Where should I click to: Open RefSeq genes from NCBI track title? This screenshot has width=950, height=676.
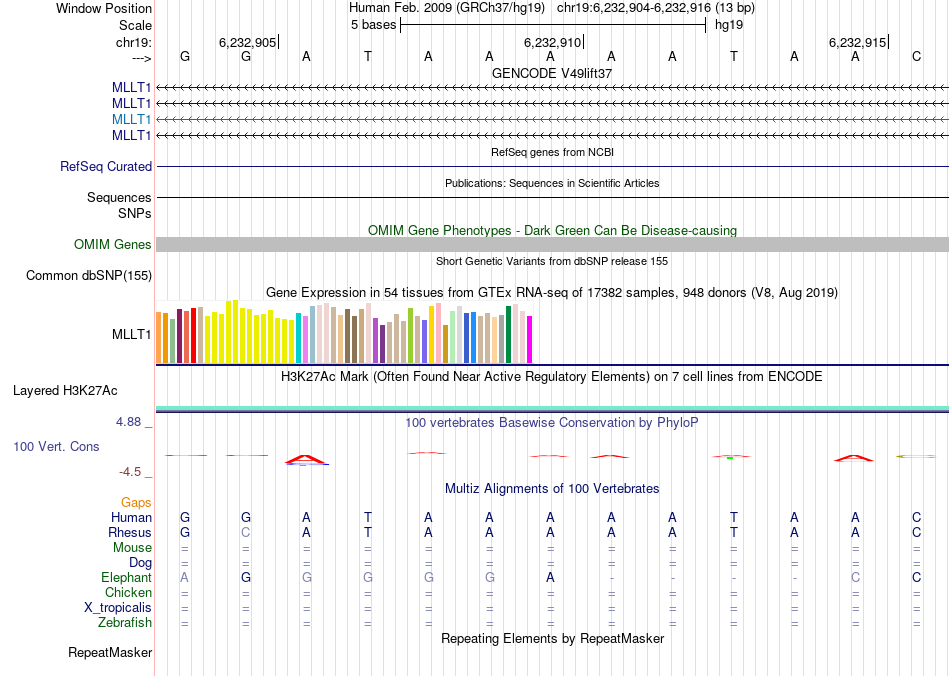[x=552, y=152]
